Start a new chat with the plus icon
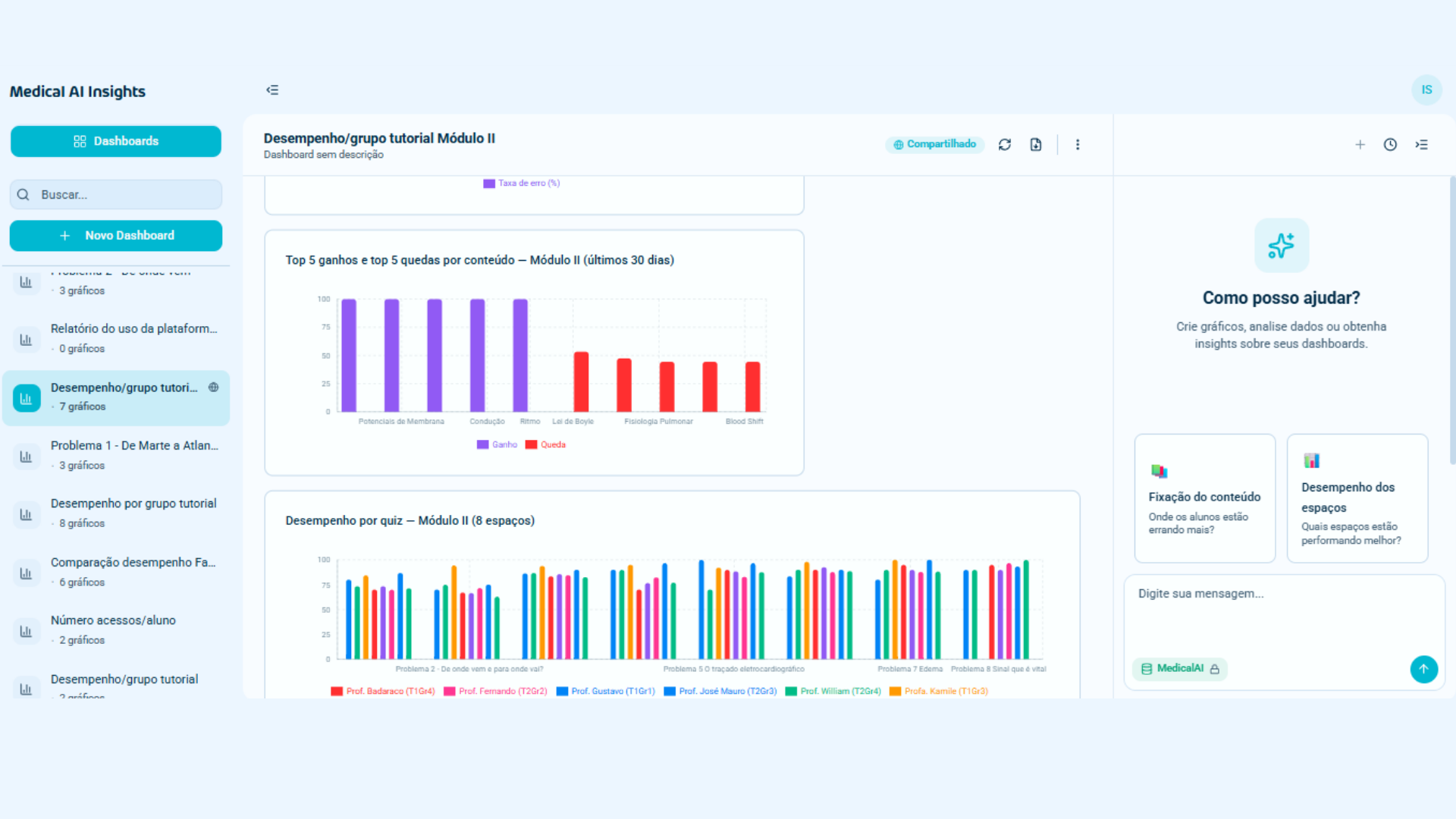The width and height of the screenshot is (1456, 819). tap(1360, 145)
